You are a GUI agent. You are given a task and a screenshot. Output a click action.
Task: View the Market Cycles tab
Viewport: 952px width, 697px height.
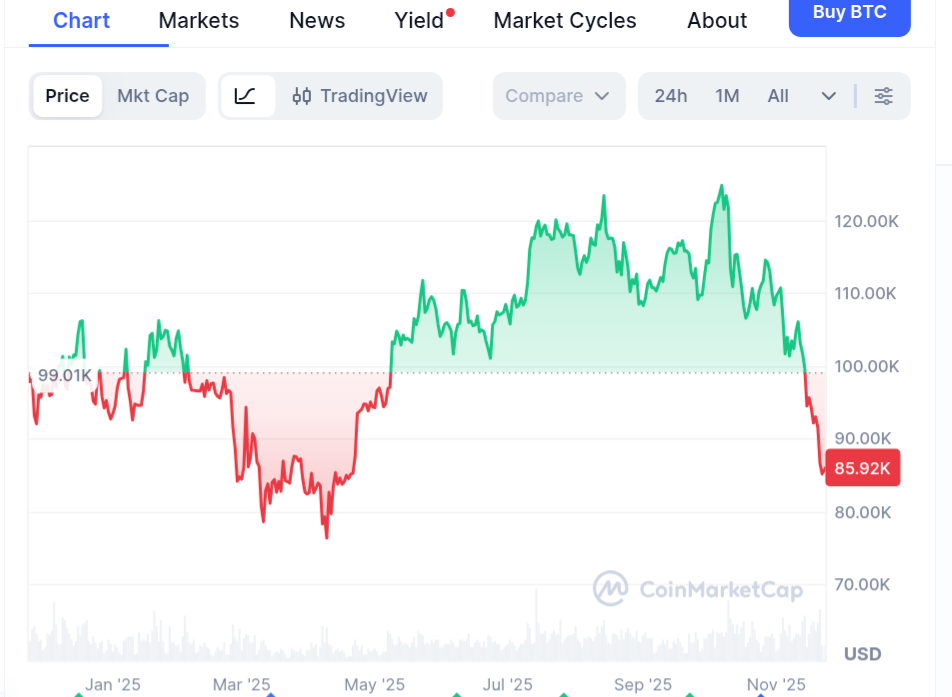click(x=565, y=21)
